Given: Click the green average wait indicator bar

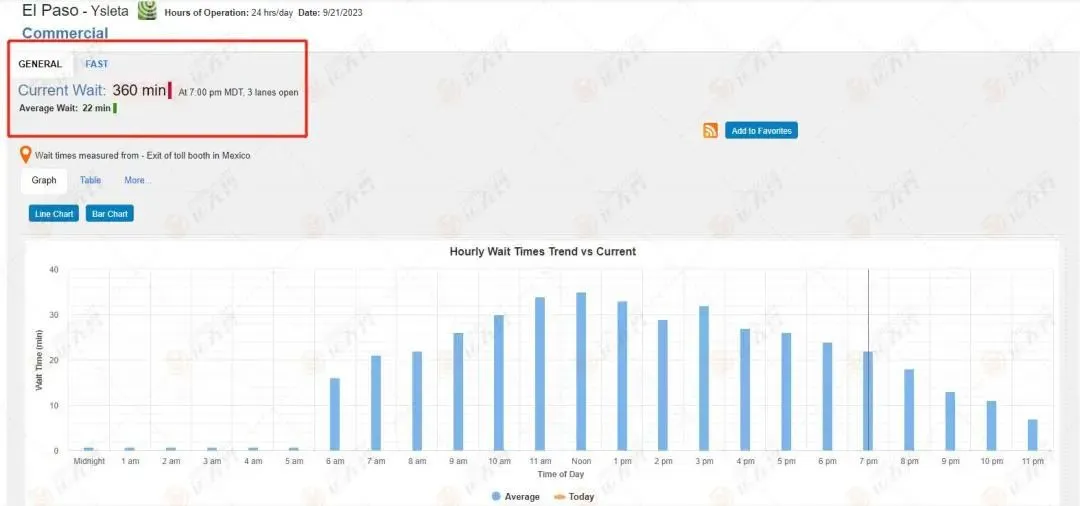Looking at the screenshot, I should 114,108.
